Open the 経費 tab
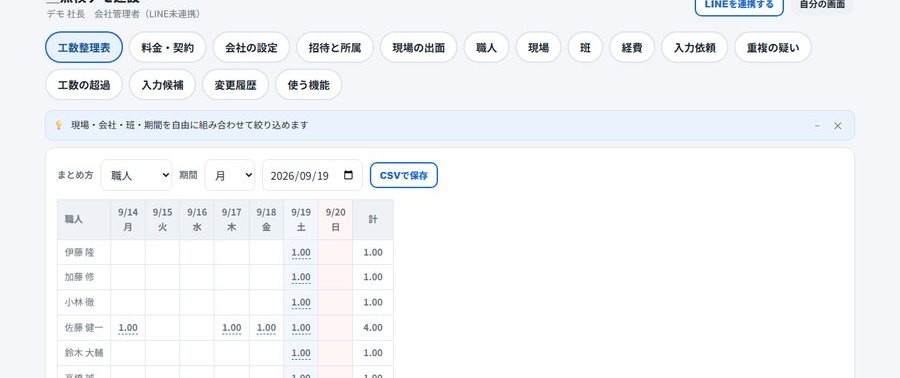 click(632, 48)
